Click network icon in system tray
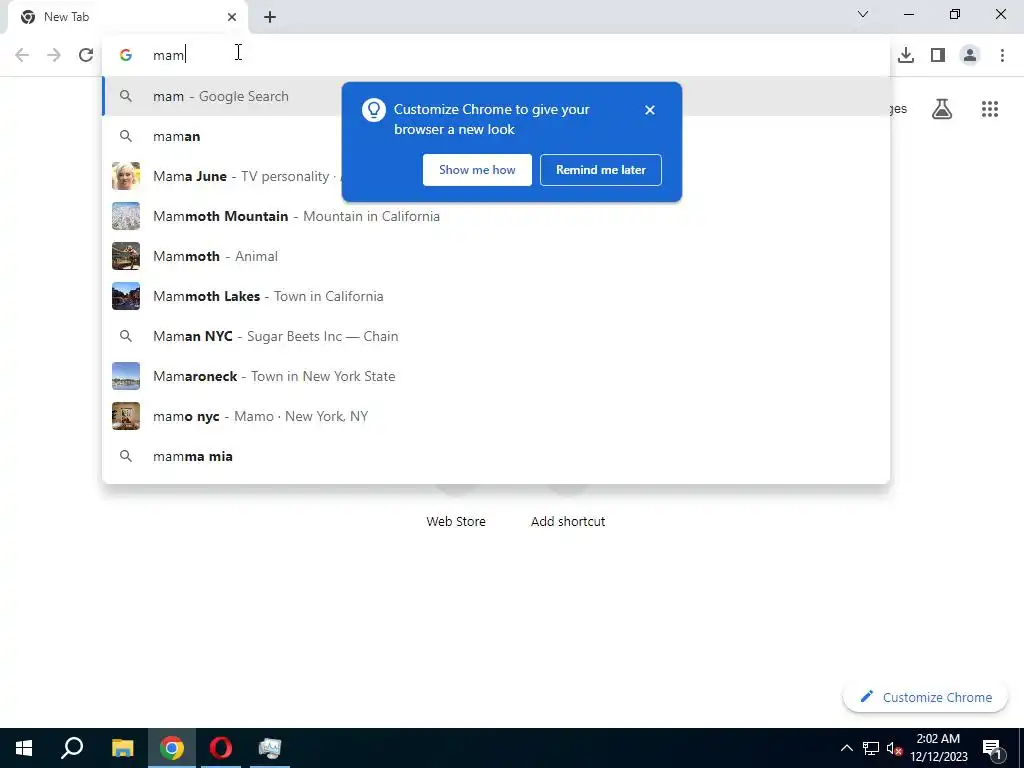Image resolution: width=1024 pixels, height=768 pixels. 871,748
